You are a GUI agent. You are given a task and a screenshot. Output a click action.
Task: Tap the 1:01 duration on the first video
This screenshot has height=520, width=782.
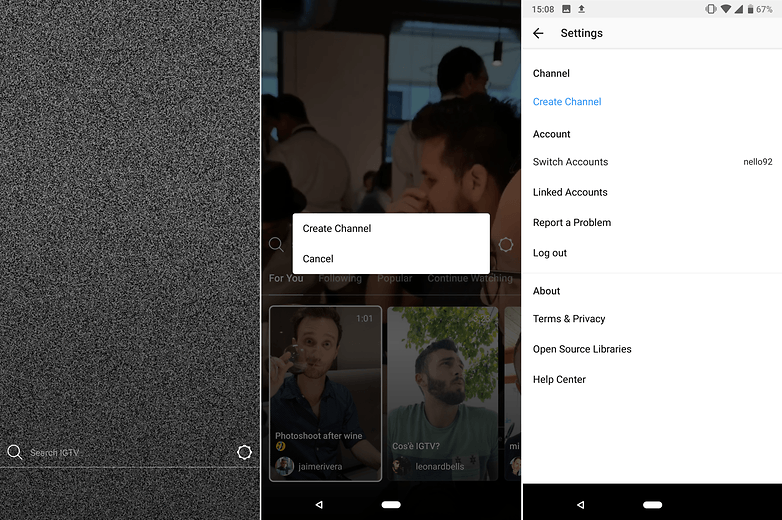tap(364, 319)
